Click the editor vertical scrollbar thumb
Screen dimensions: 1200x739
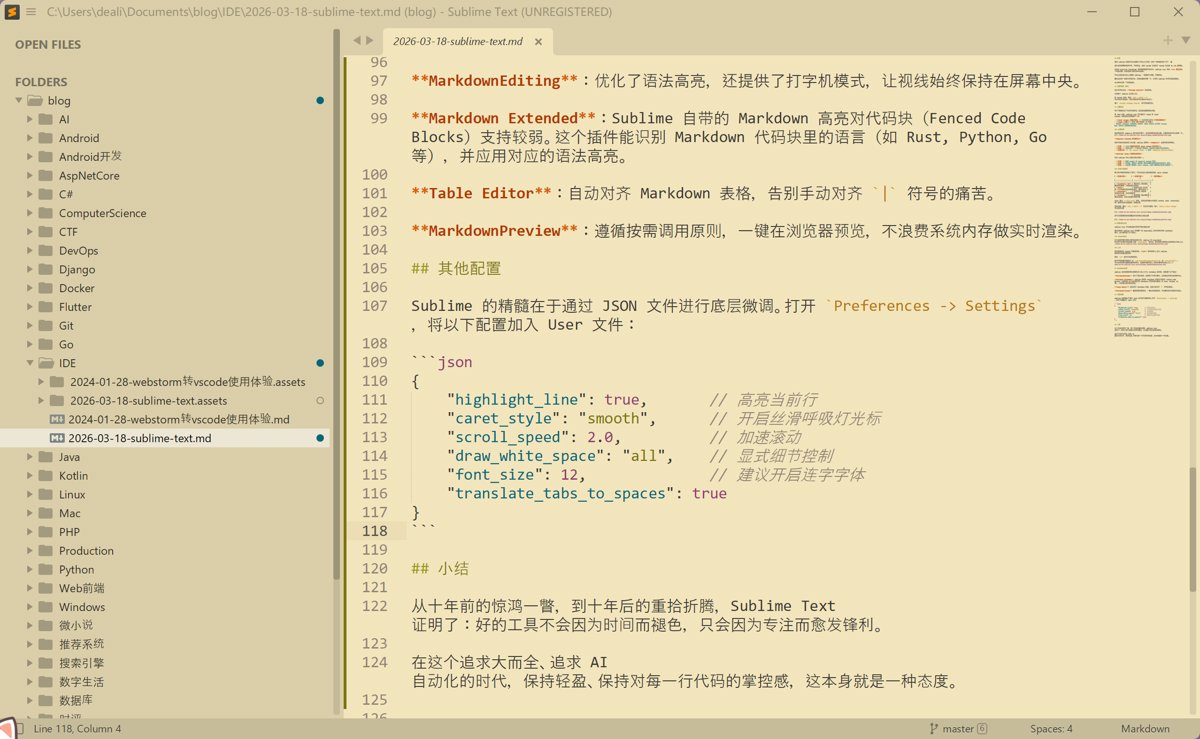coord(1192,530)
